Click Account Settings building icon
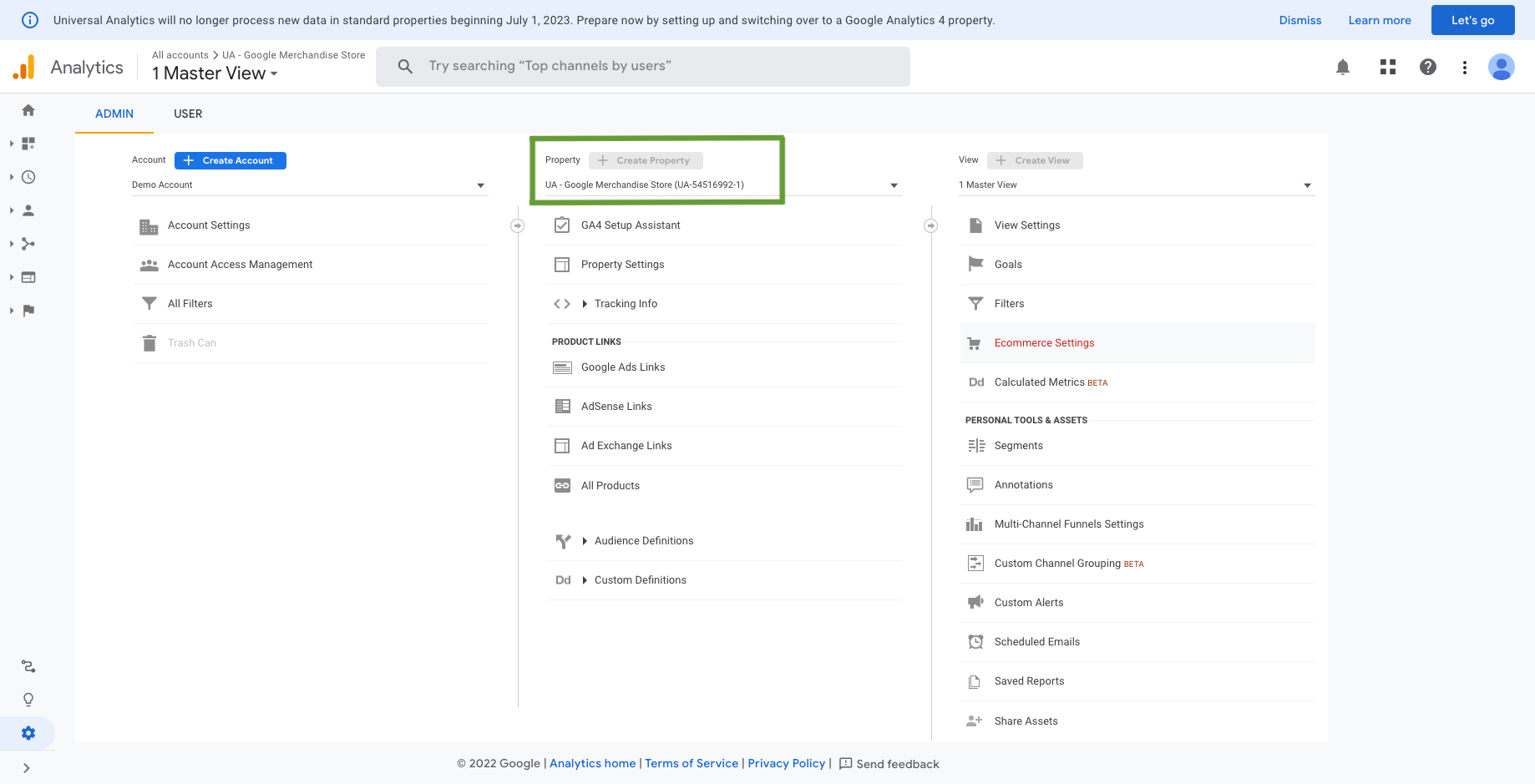 (149, 226)
